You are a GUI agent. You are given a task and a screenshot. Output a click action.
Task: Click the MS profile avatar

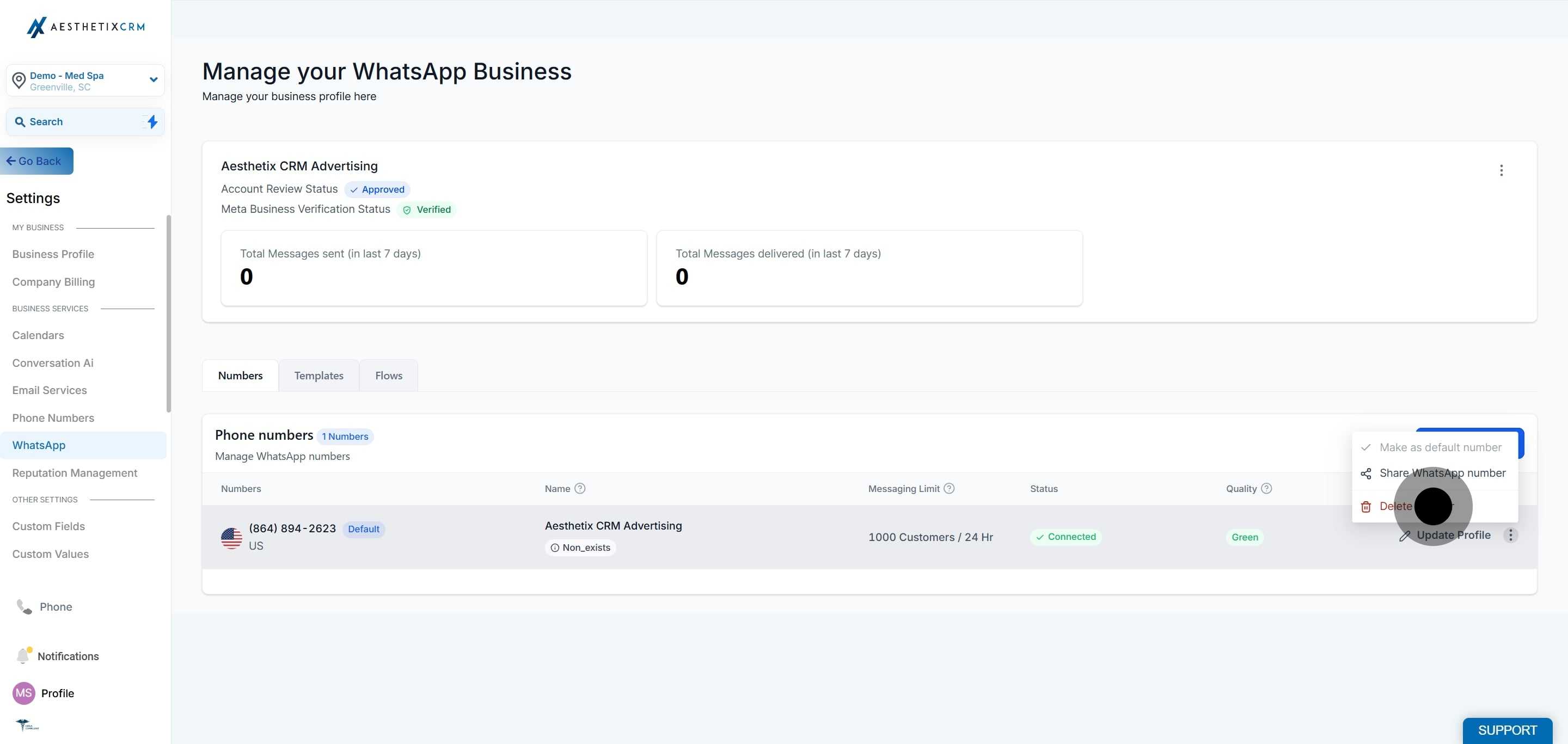tap(24, 693)
